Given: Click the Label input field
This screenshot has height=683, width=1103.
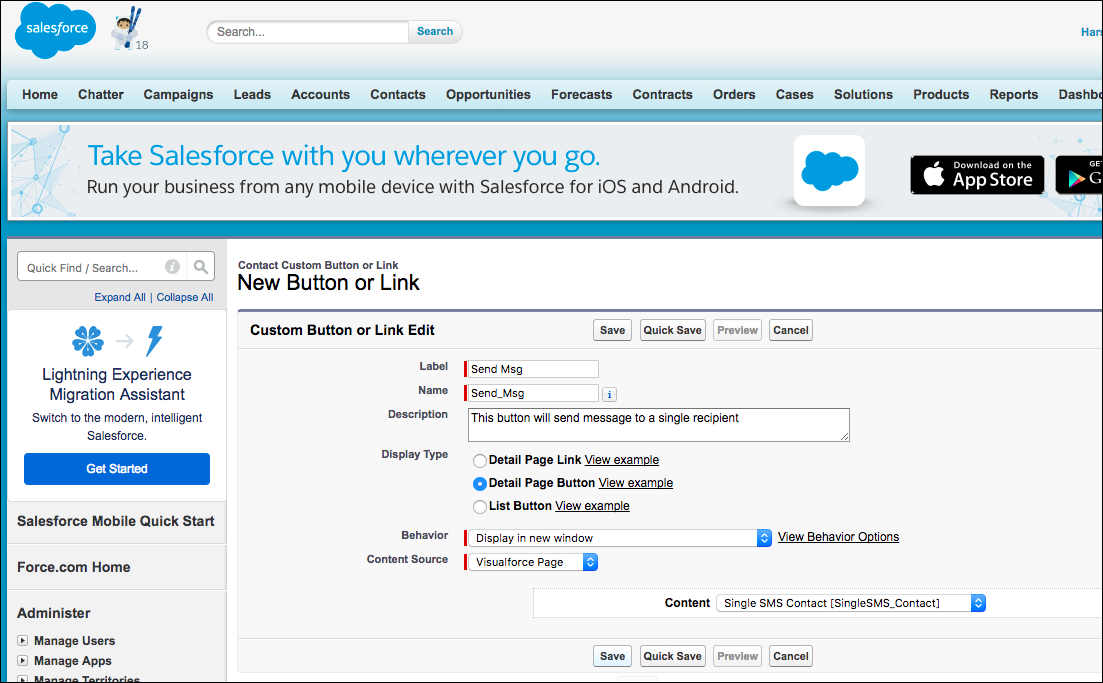Looking at the screenshot, I should pyautogui.click(x=533, y=369).
